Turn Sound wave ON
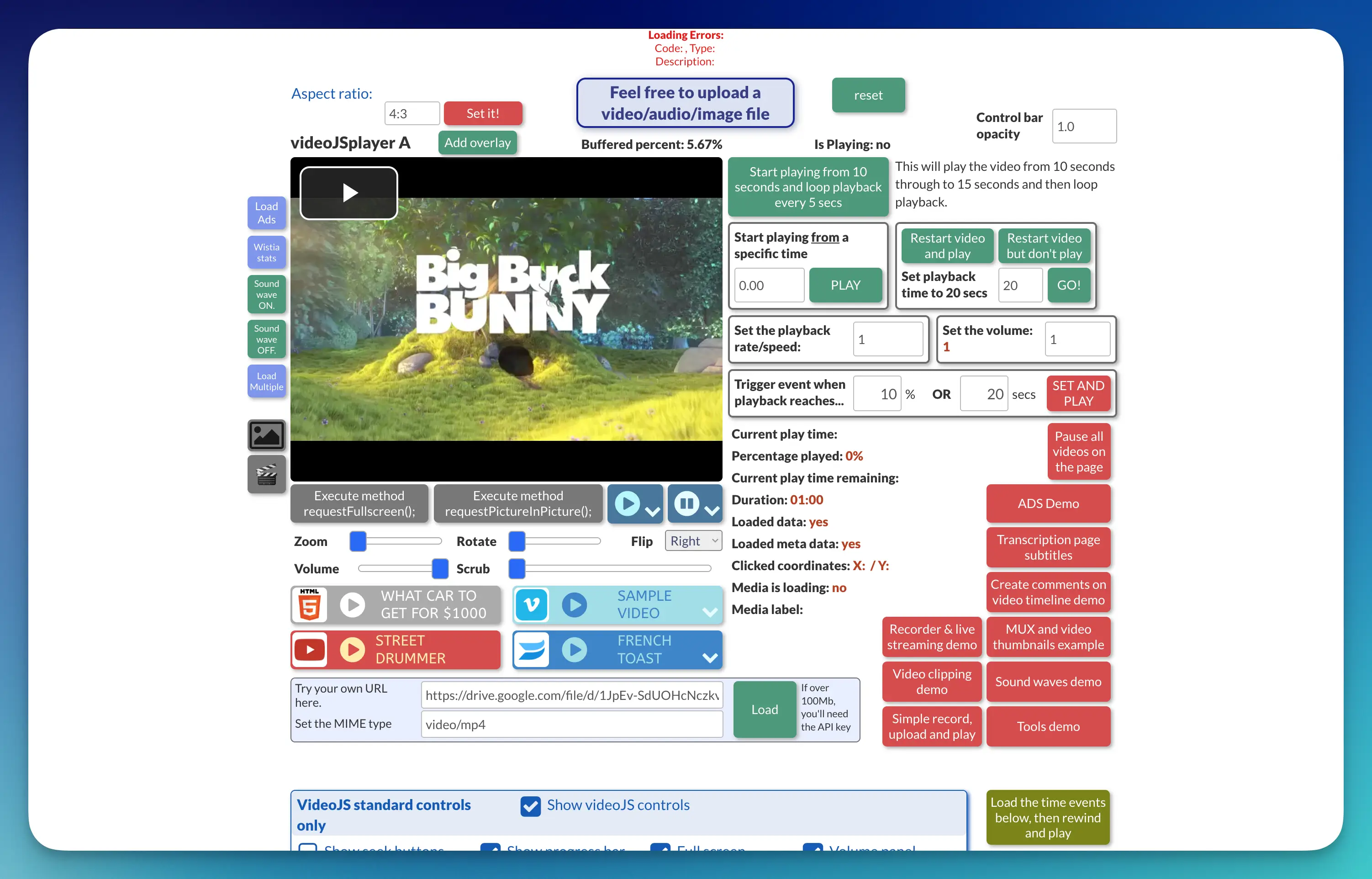Viewport: 1372px width, 879px height. point(266,295)
